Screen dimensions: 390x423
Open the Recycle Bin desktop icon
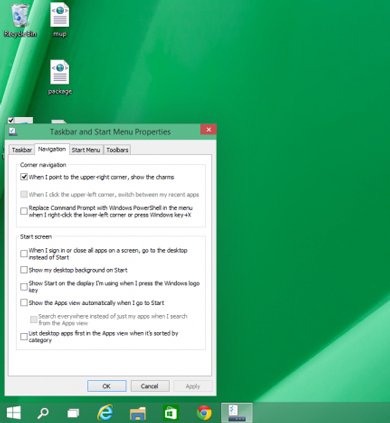click(x=20, y=19)
